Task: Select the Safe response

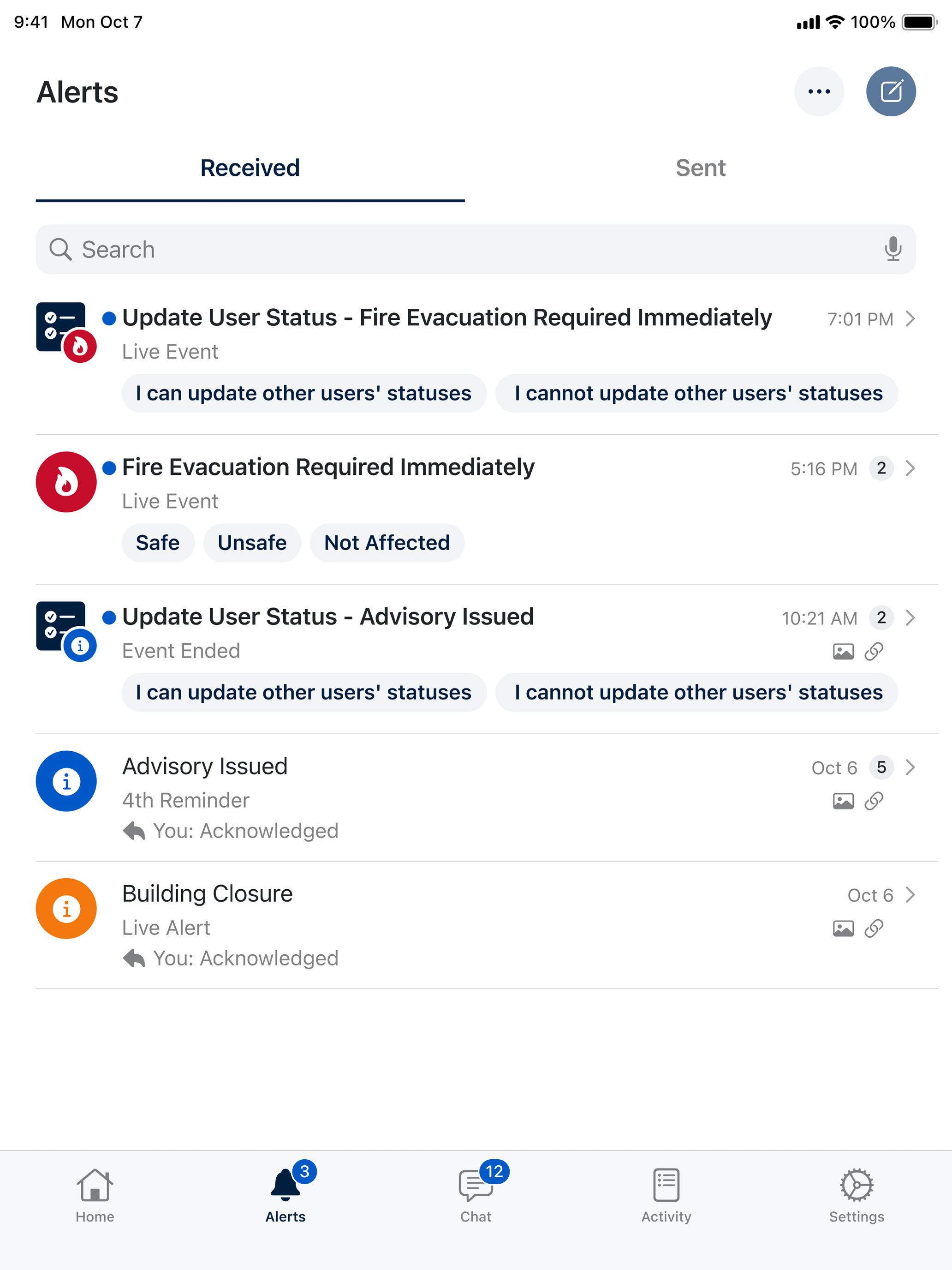Action: pyautogui.click(x=158, y=543)
